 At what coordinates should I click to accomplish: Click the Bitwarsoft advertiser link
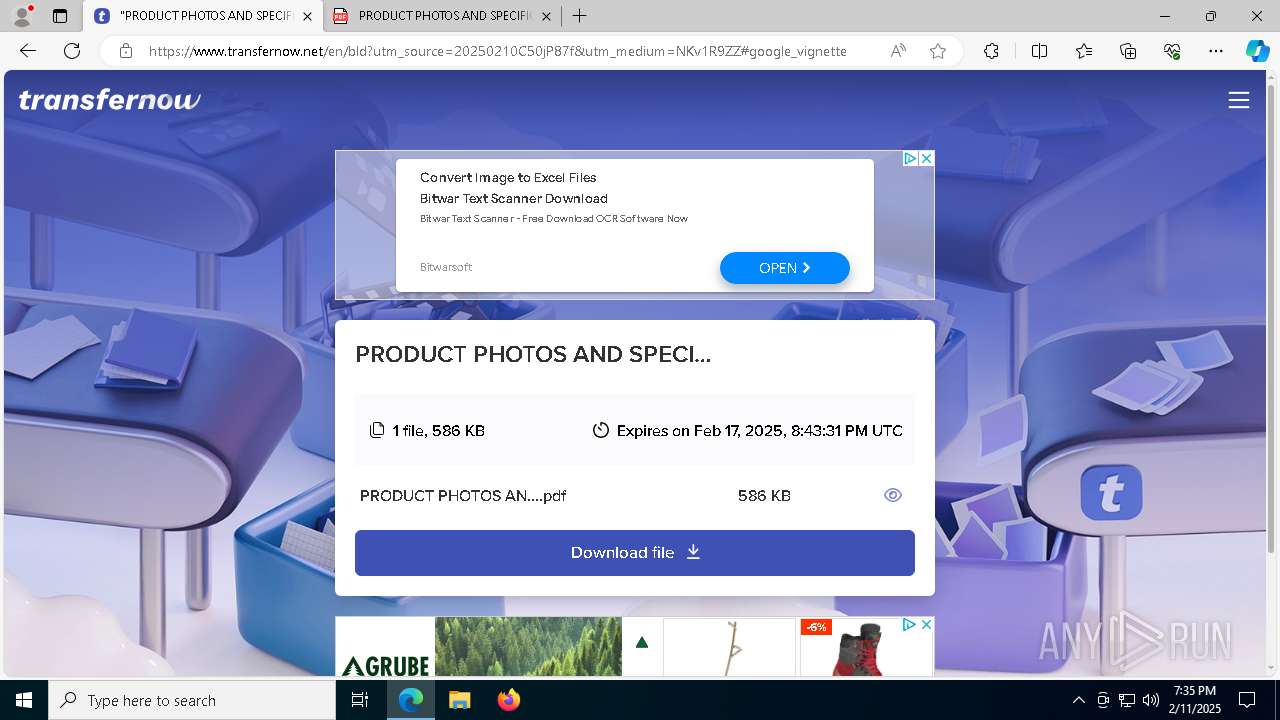tap(446, 267)
